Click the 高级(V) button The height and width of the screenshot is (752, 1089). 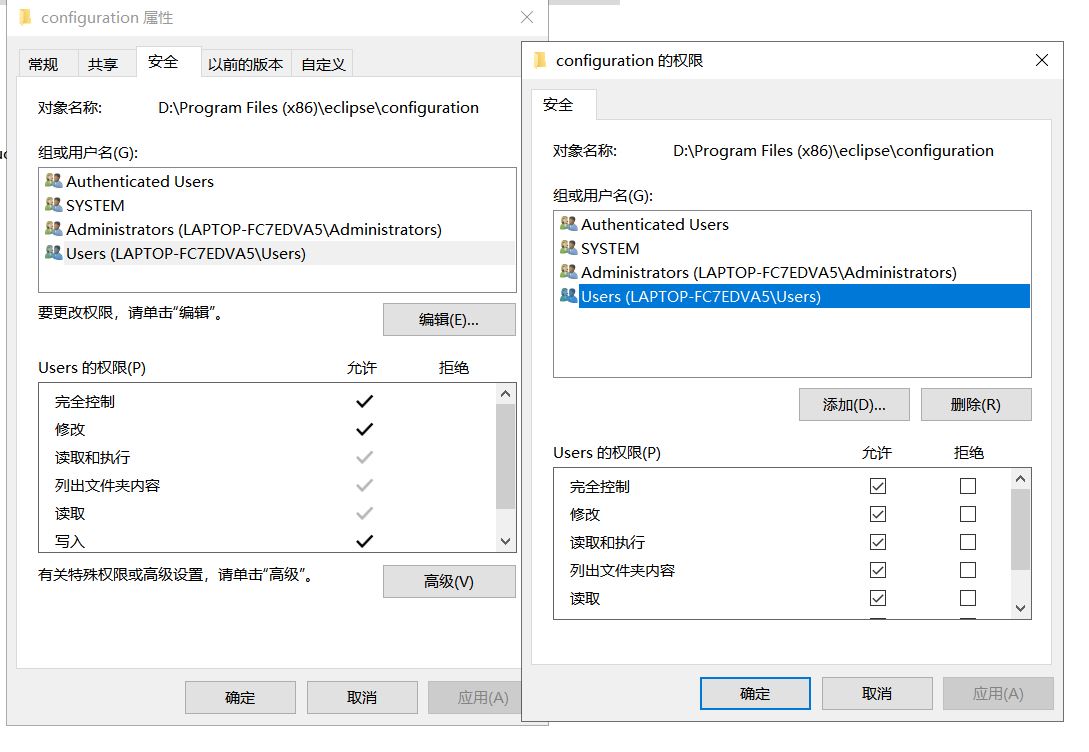pos(449,581)
